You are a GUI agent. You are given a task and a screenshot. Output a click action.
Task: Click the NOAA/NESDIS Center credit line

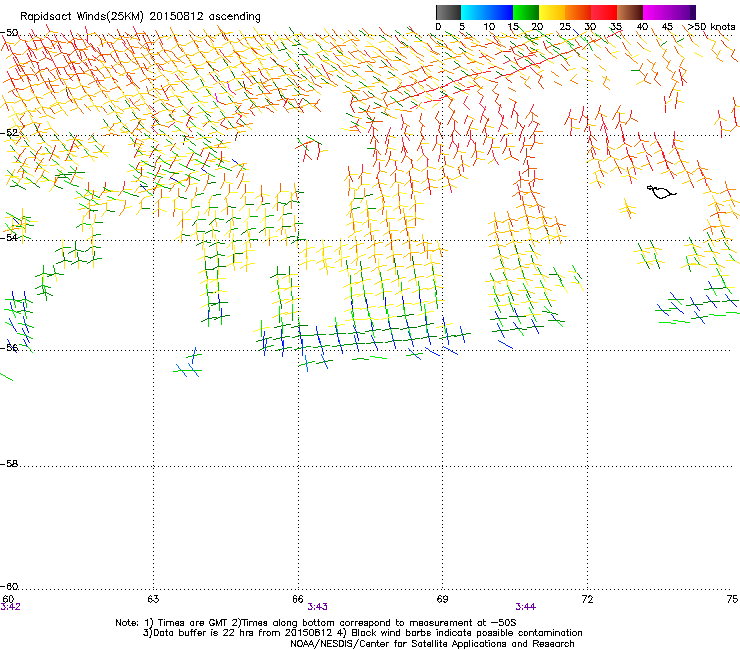point(432,644)
